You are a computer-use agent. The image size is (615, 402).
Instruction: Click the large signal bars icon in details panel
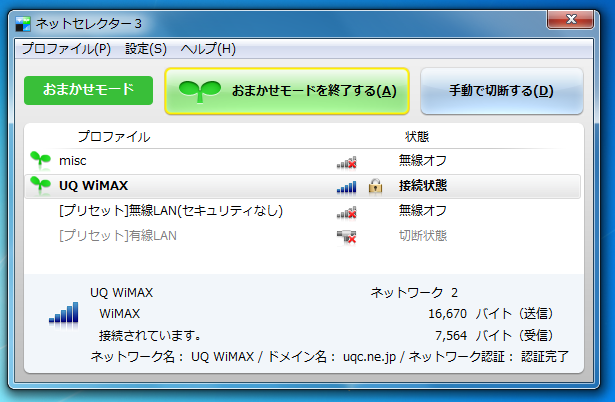click(x=63, y=313)
